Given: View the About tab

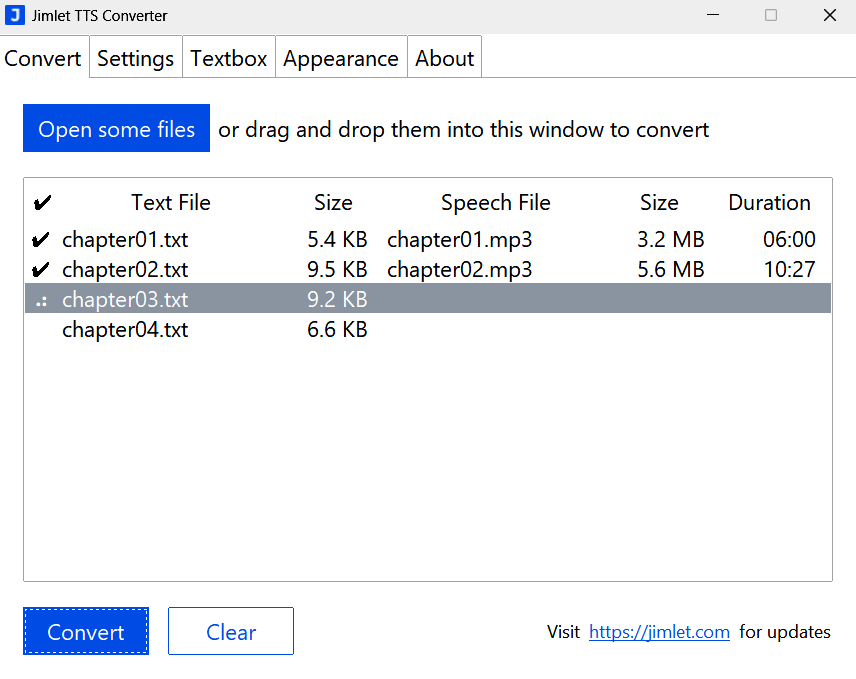Looking at the screenshot, I should [x=444, y=58].
